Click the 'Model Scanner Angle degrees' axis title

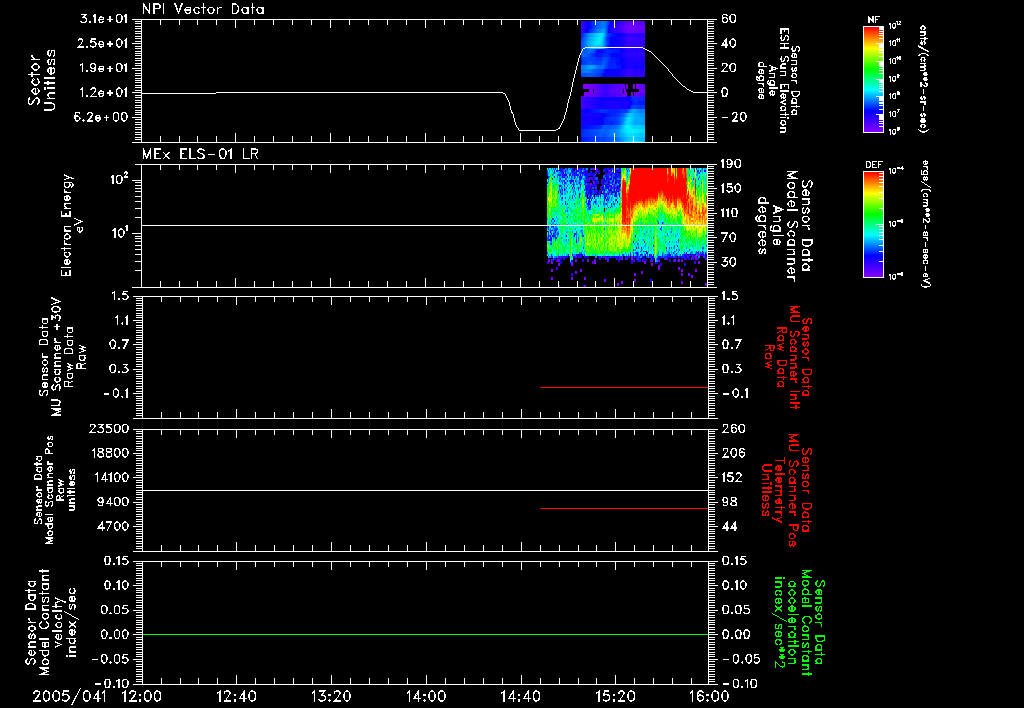tap(783, 226)
